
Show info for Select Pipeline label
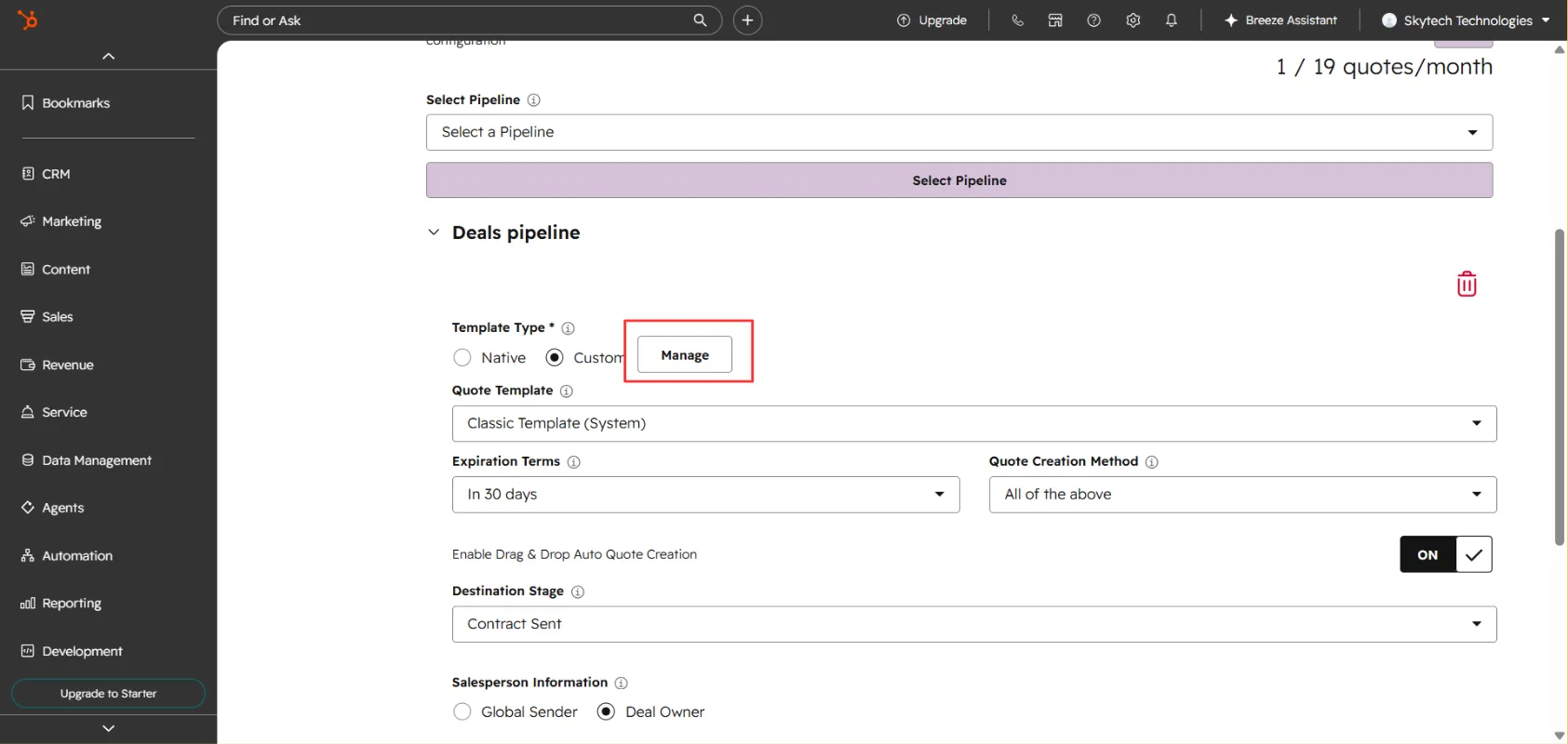click(x=533, y=100)
